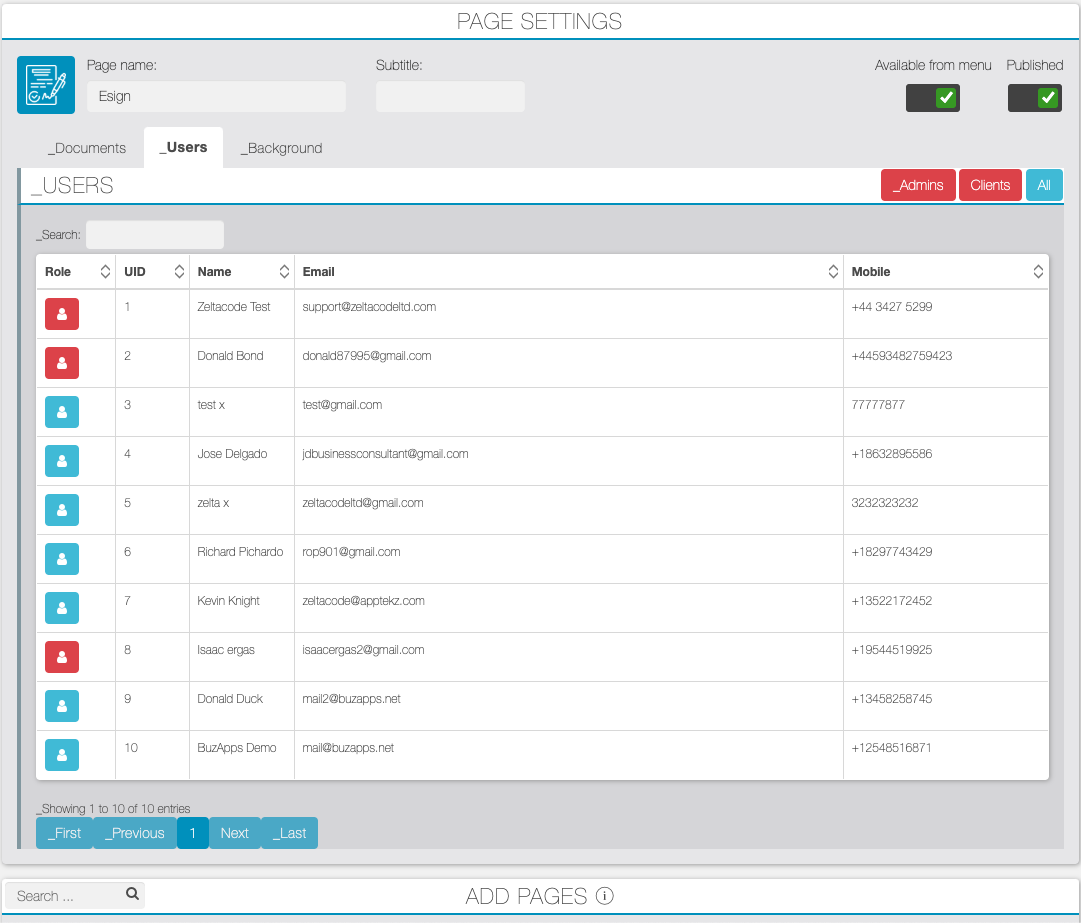This screenshot has width=1081, height=923.
Task: Click the role icon for Zeltacode Test
Action: point(62,314)
